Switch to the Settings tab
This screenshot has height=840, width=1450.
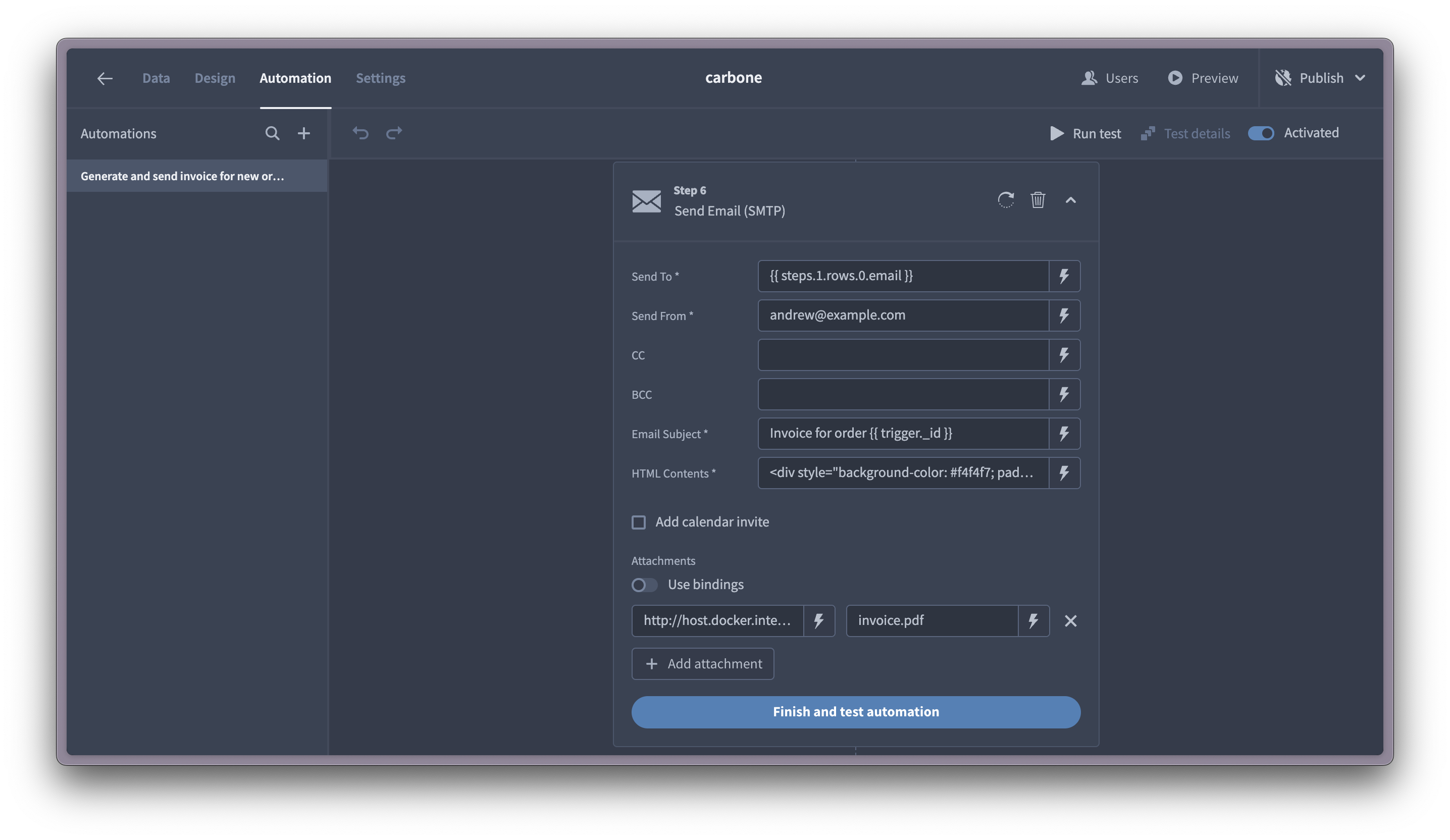[x=380, y=78]
